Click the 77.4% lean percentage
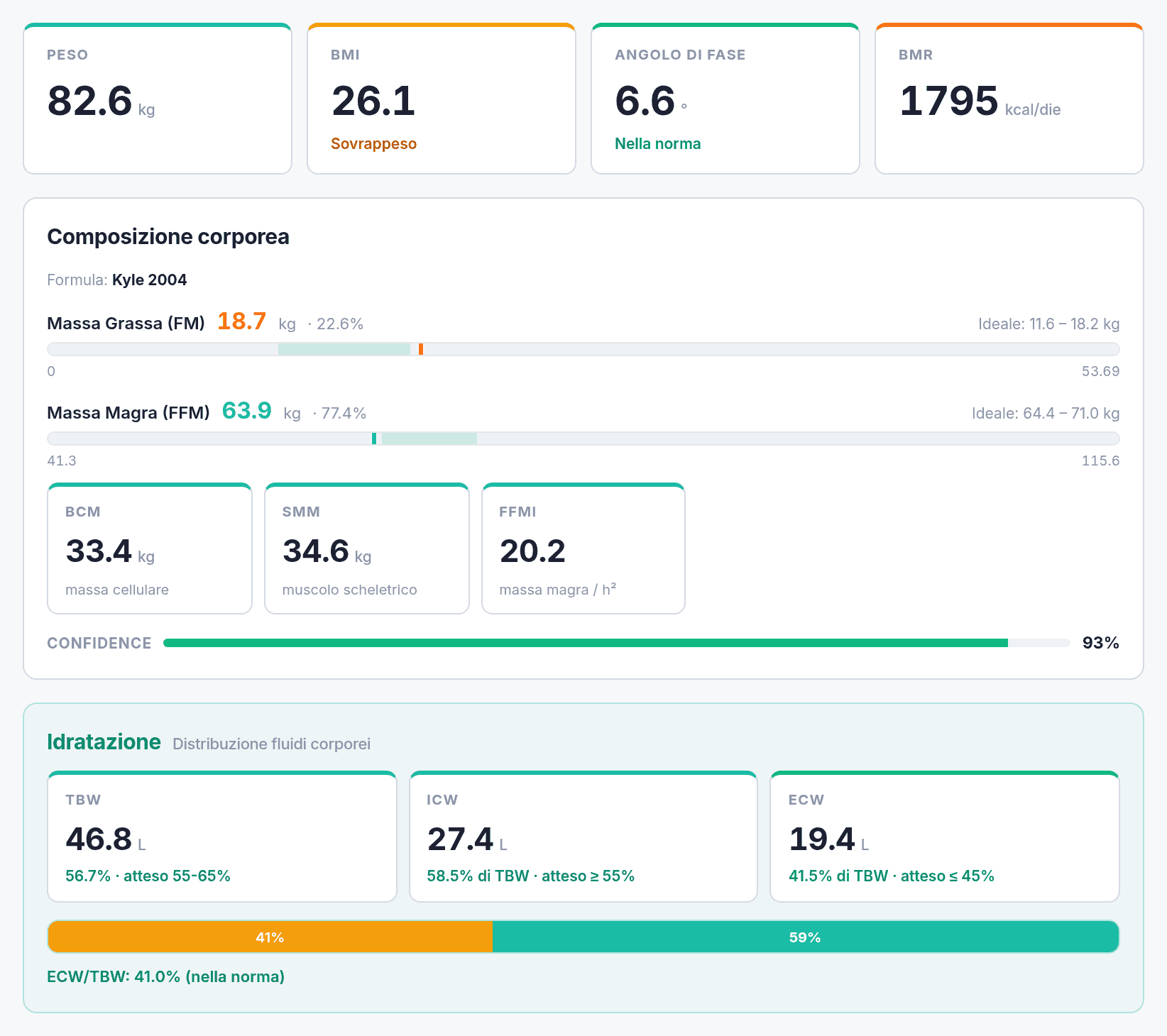This screenshot has width=1167, height=1036. pyautogui.click(x=344, y=414)
